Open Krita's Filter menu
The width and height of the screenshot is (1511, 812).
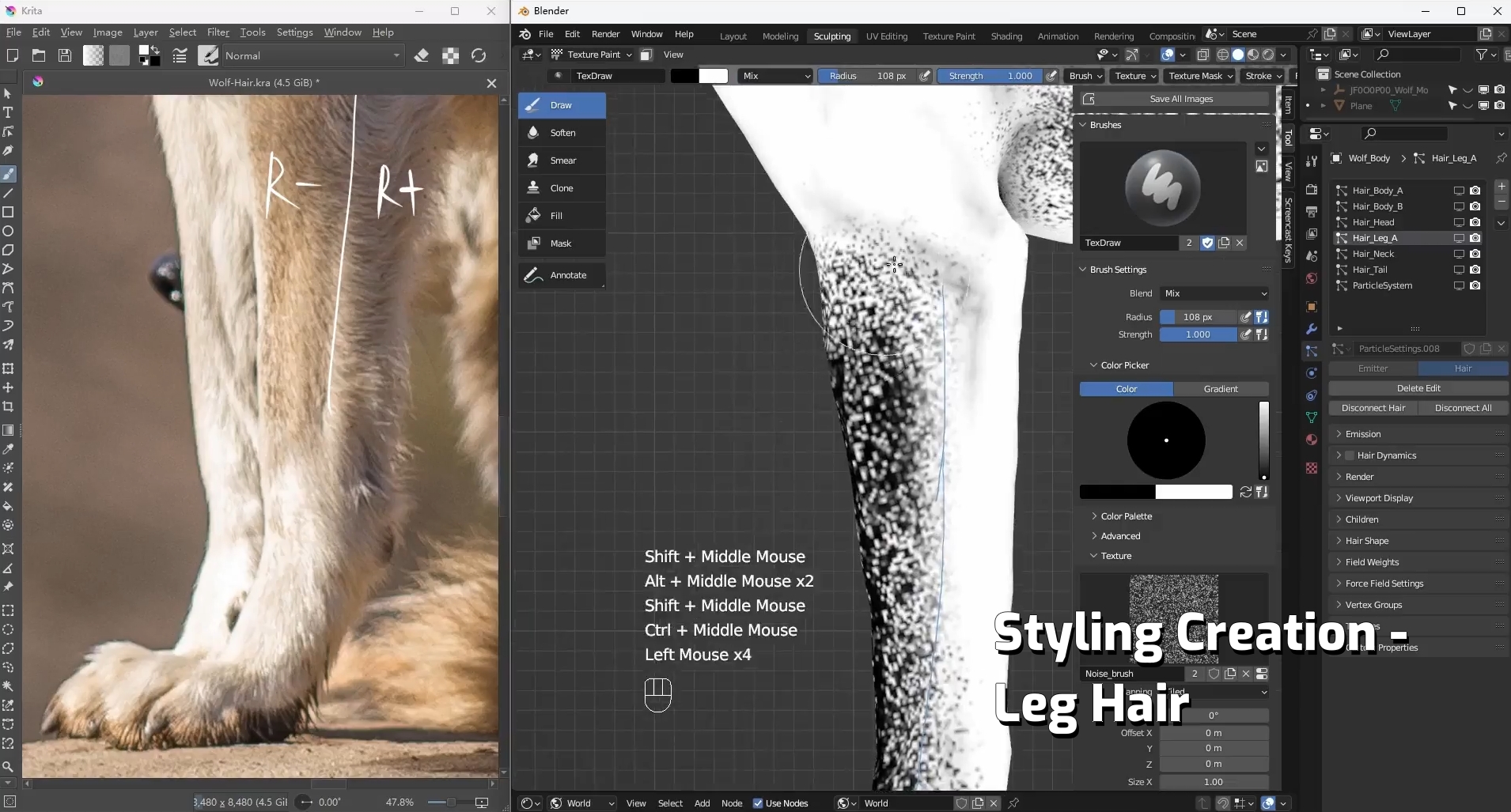click(218, 32)
